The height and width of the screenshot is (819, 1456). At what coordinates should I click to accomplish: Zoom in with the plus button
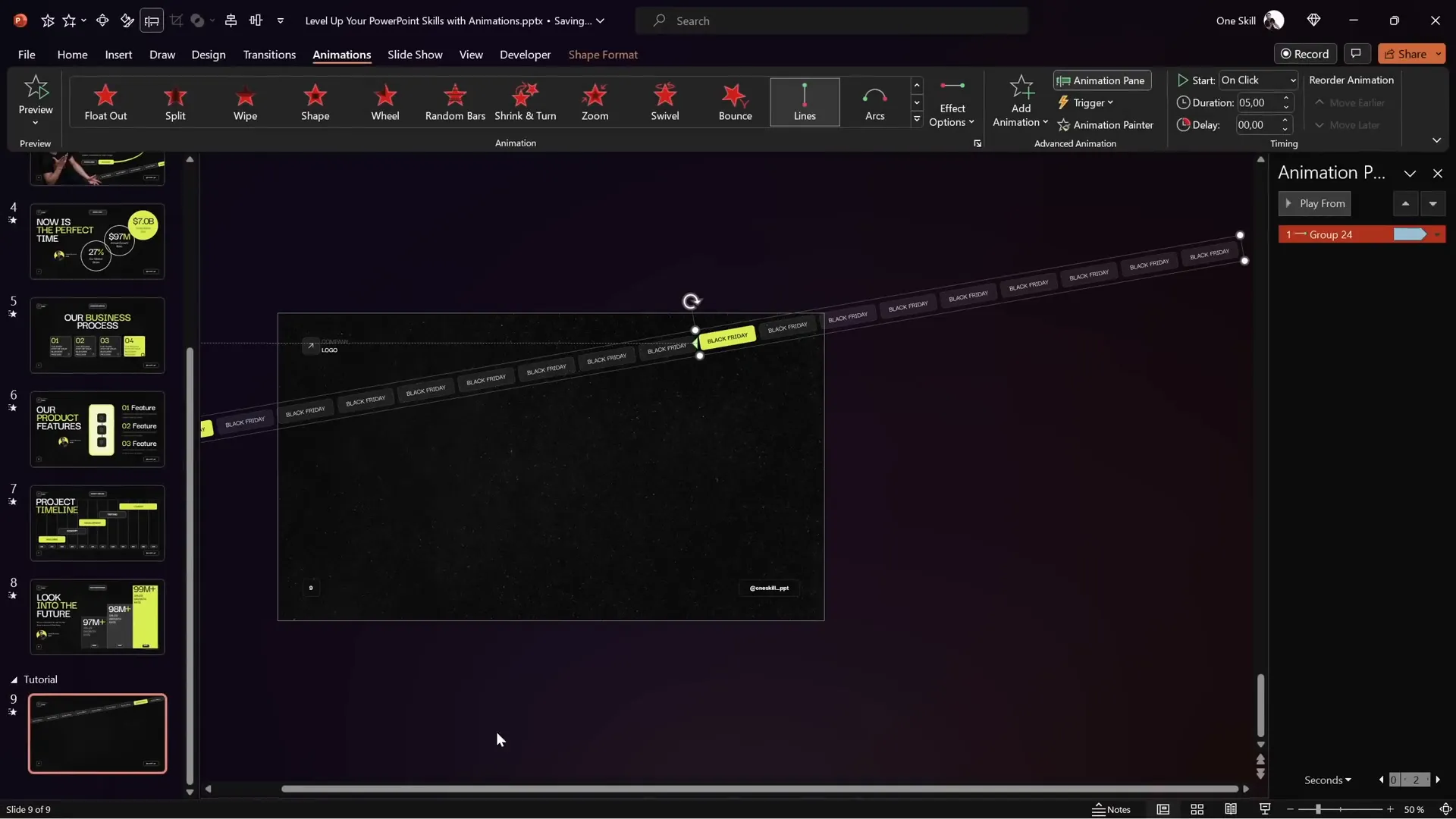coord(1390,809)
